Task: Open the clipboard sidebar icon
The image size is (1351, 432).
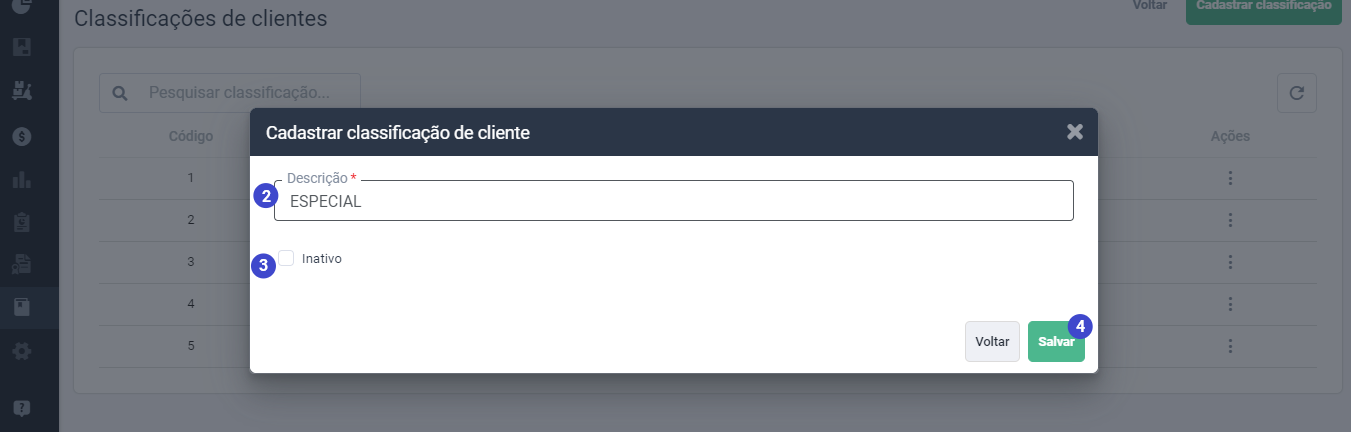Action: click(22, 222)
